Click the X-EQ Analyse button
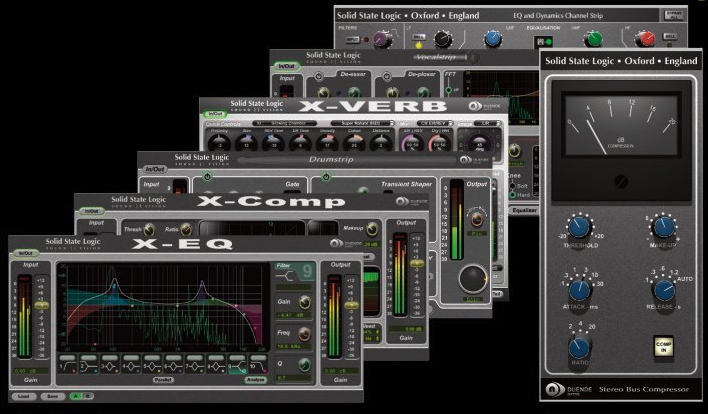Viewport: 708px width, 414px height. [x=256, y=380]
